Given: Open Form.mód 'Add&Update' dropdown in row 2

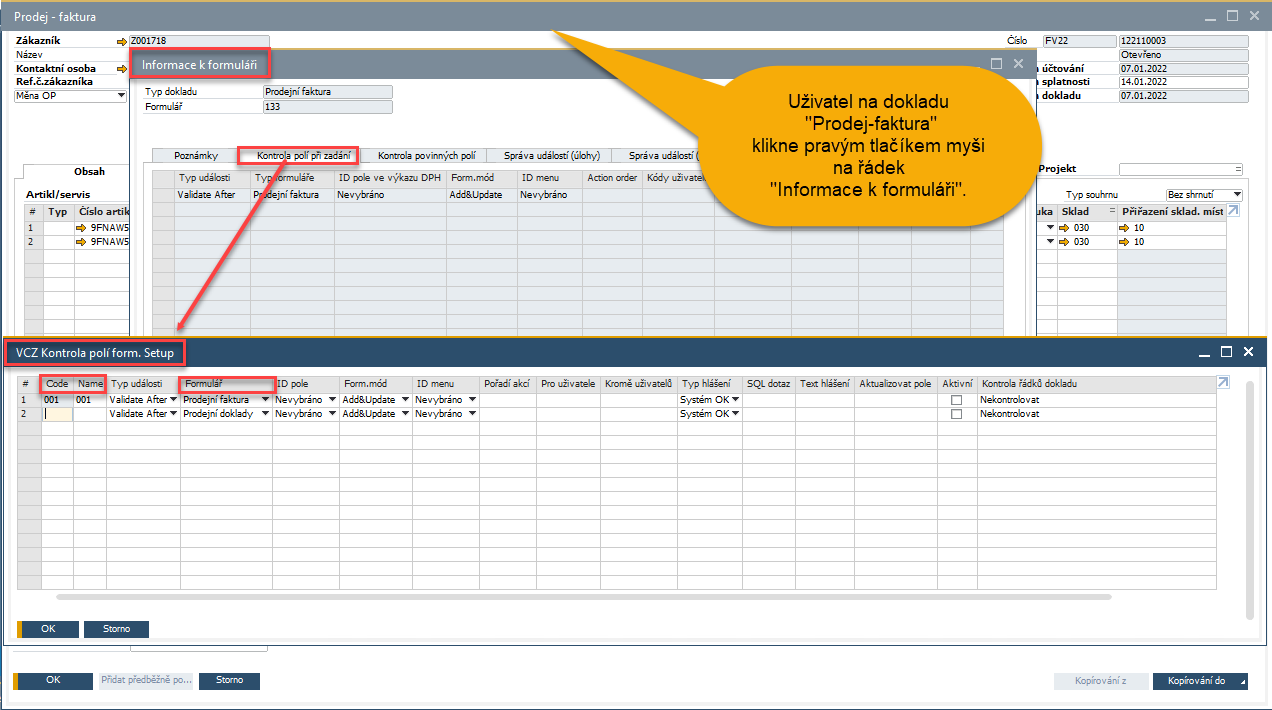Looking at the screenshot, I should [405, 414].
